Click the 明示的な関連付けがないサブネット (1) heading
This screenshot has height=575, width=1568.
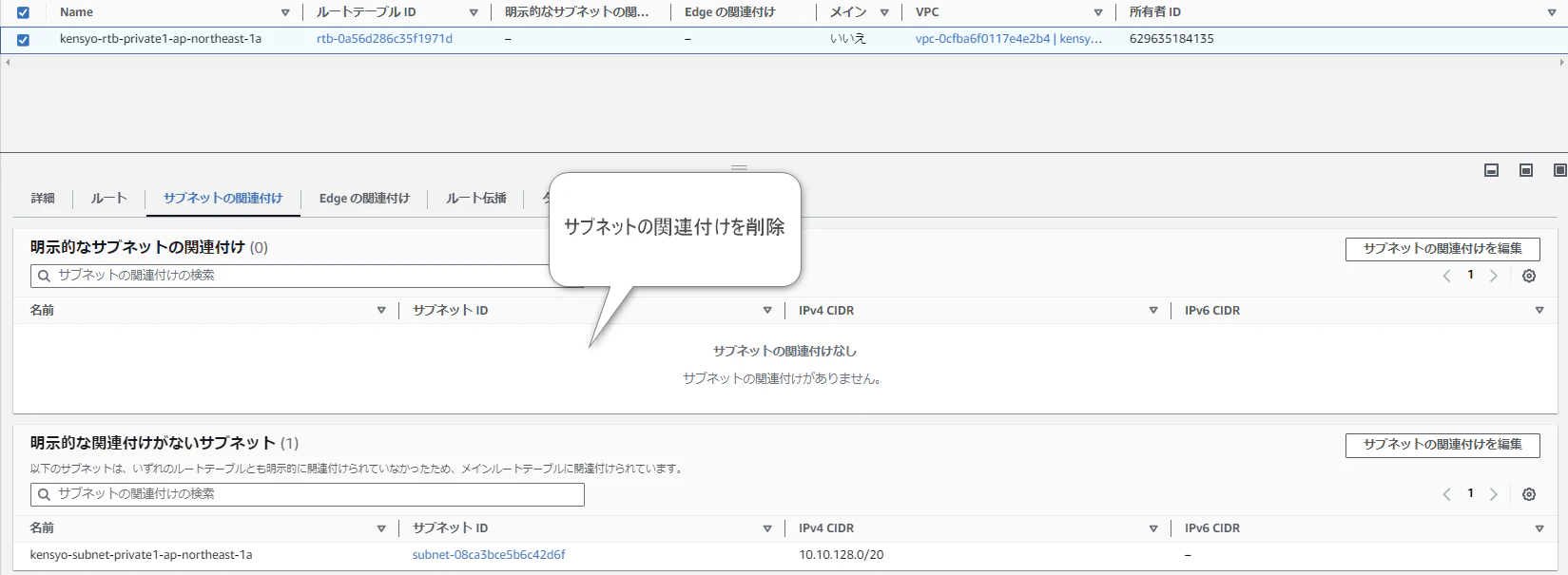coord(165,443)
